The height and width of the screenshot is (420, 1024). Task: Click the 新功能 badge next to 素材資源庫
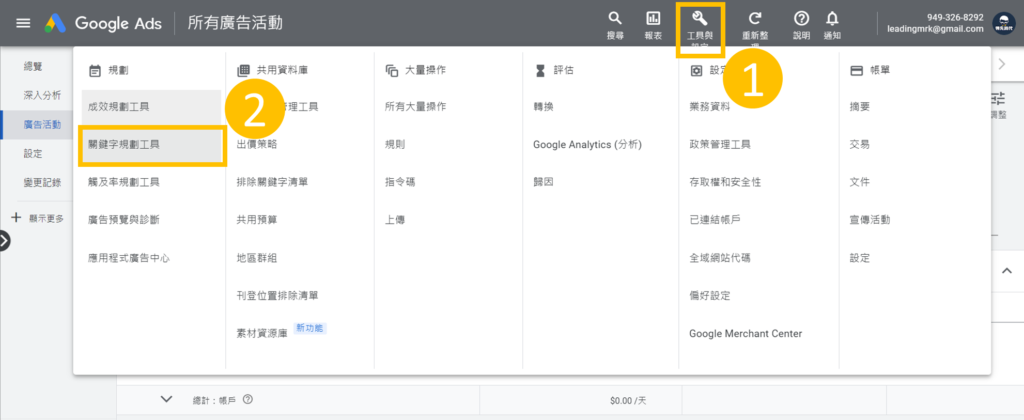coord(310,329)
